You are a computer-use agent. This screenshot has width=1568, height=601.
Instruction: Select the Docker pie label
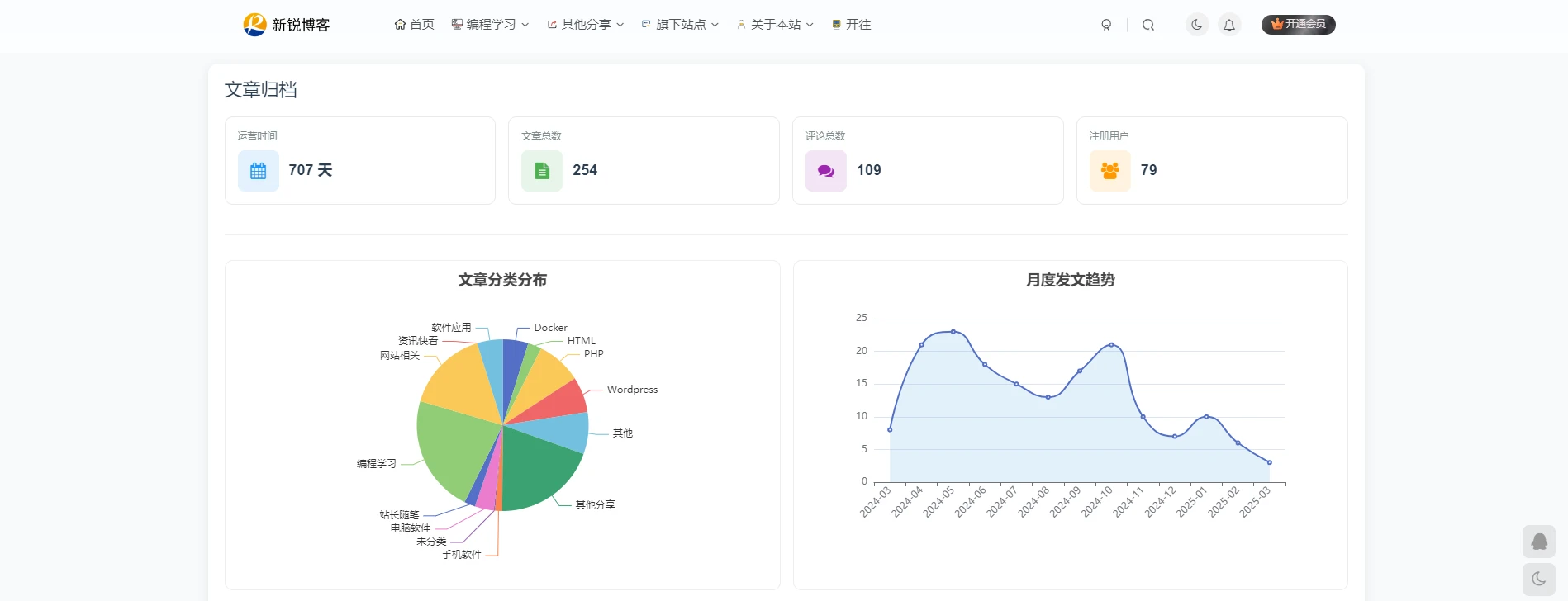(x=550, y=328)
